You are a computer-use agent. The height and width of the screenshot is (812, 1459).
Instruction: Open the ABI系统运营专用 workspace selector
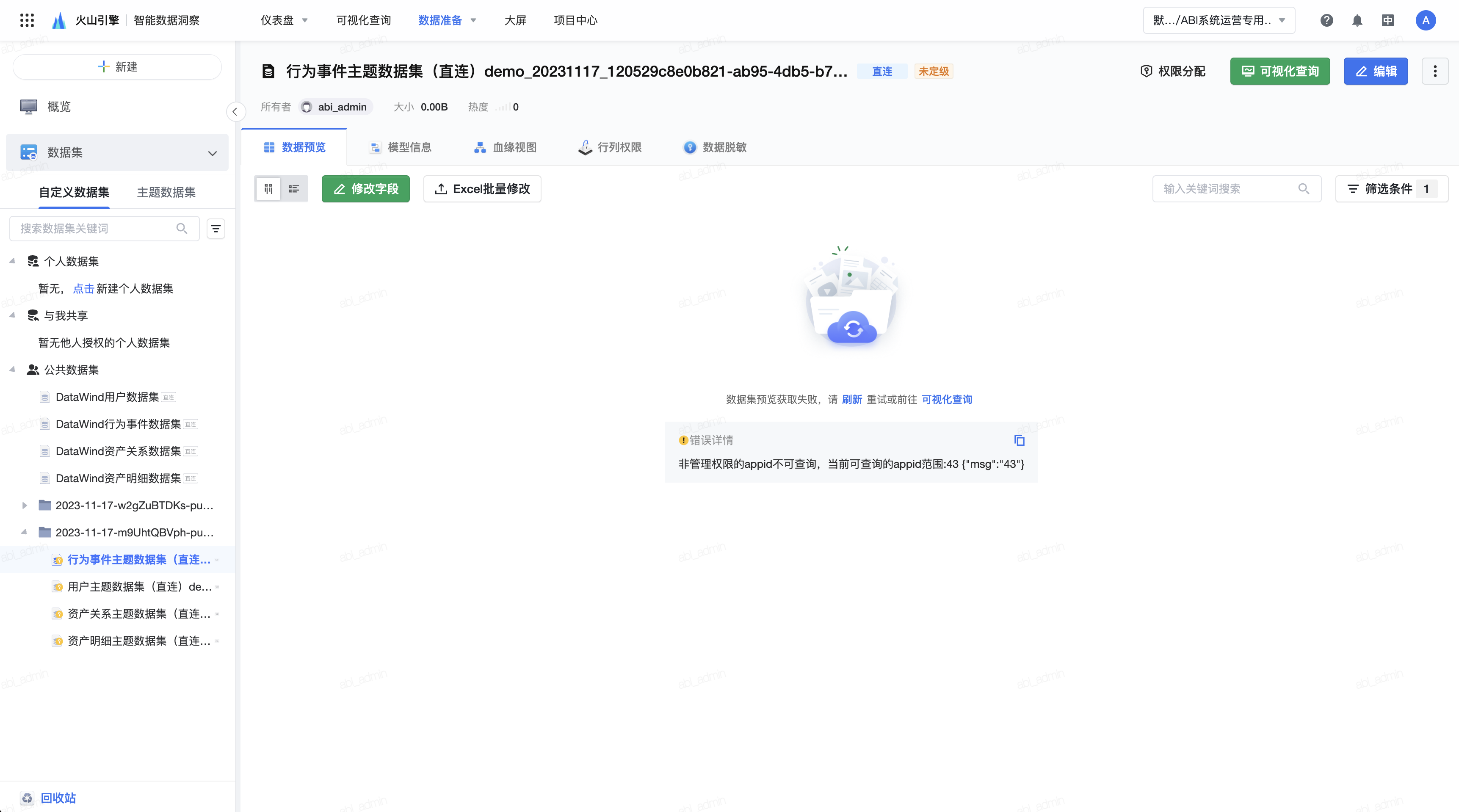pos(1218,20)
